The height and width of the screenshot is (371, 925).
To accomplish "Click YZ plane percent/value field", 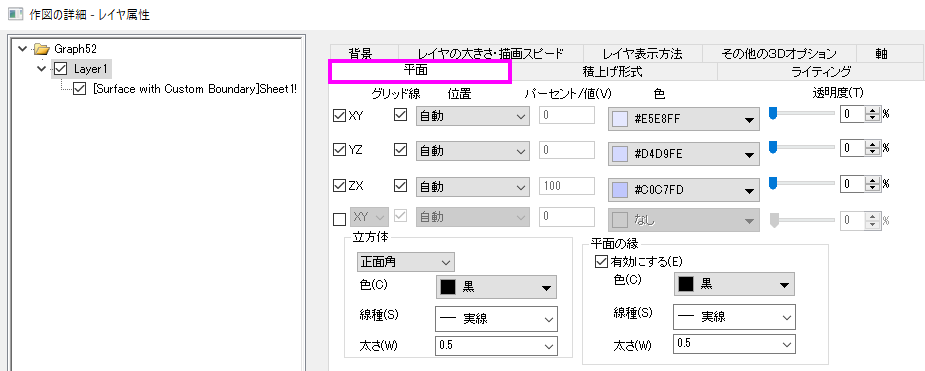I will [x=567, y=150].
